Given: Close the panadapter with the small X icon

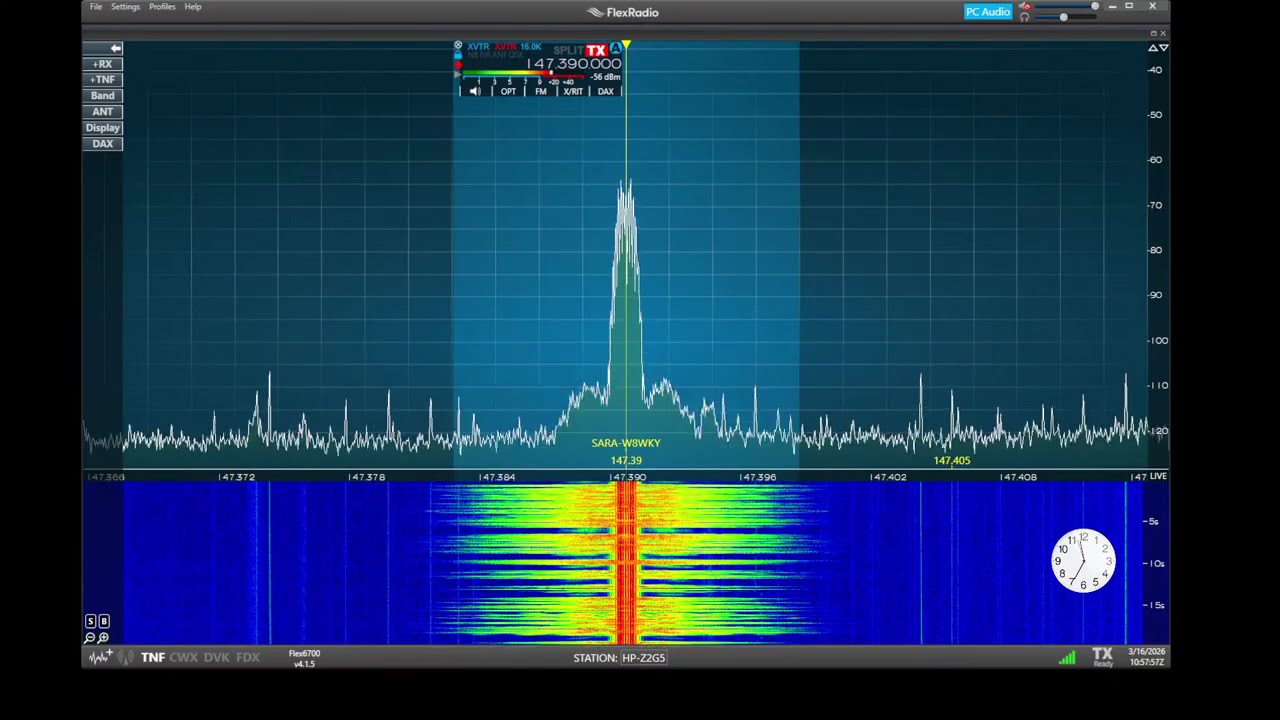Looking at the screenshot, I should point(1162,33).
